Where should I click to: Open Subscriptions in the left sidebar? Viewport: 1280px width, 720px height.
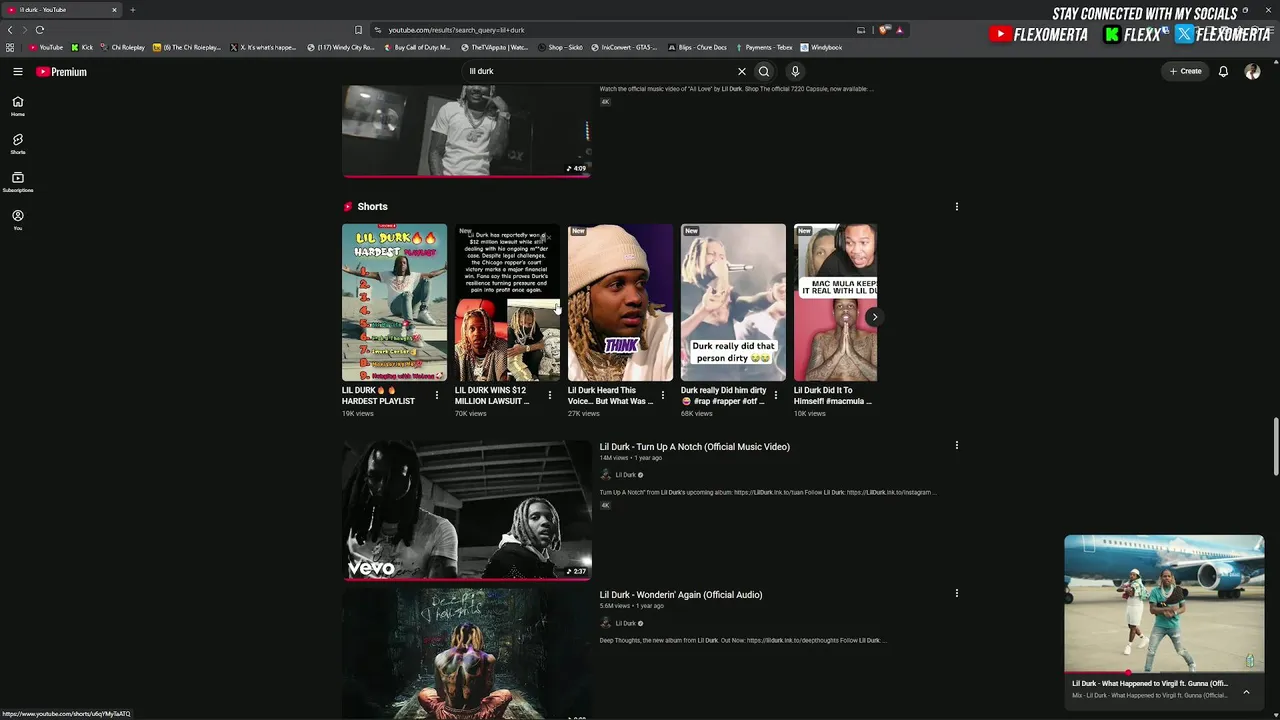pos(17,181)
